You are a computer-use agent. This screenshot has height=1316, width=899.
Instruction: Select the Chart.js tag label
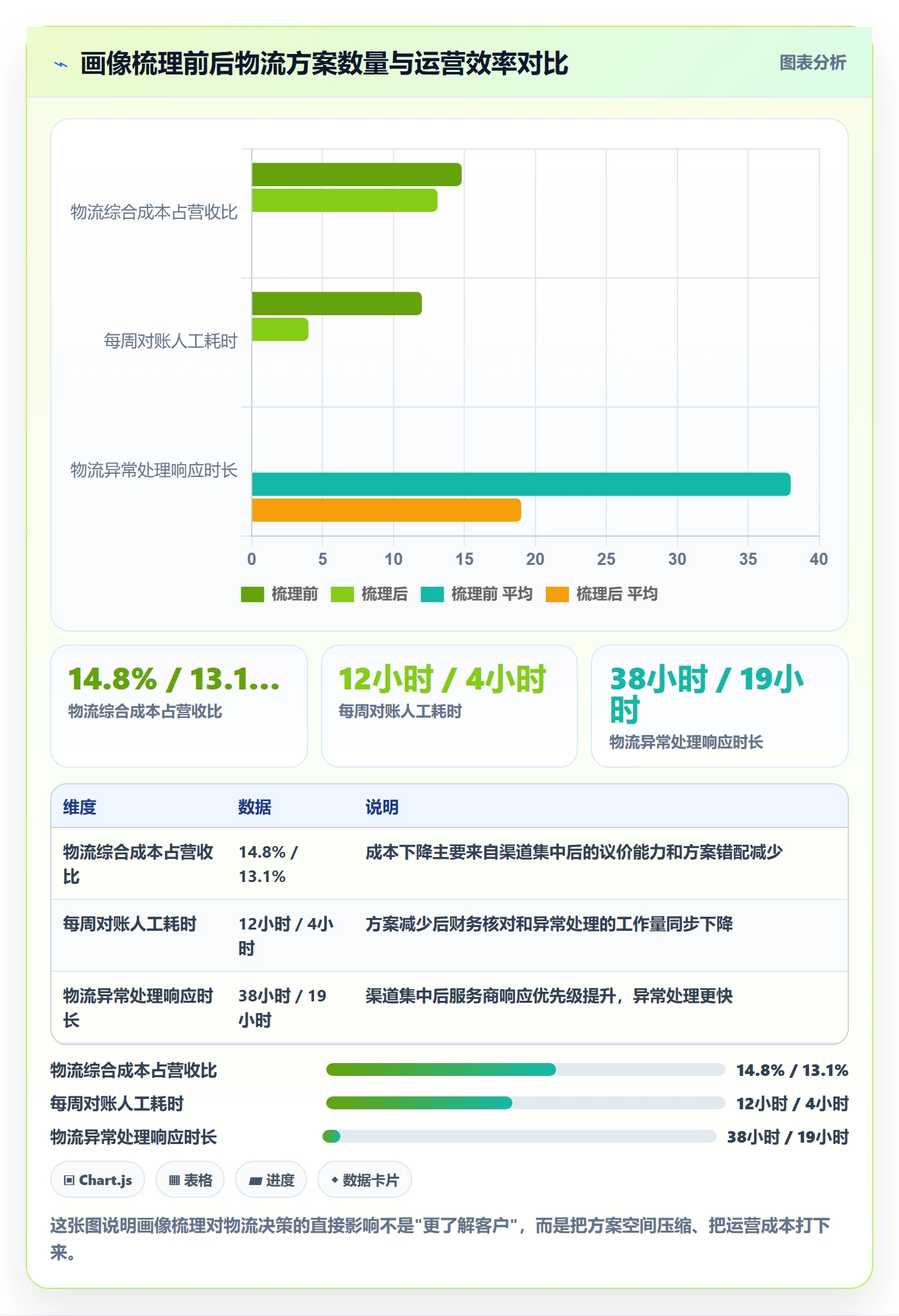pos(105,1180)
